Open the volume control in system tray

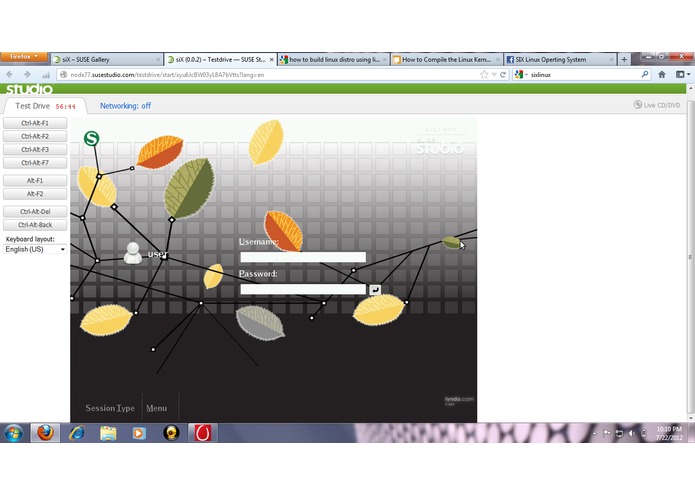point(632,433)
